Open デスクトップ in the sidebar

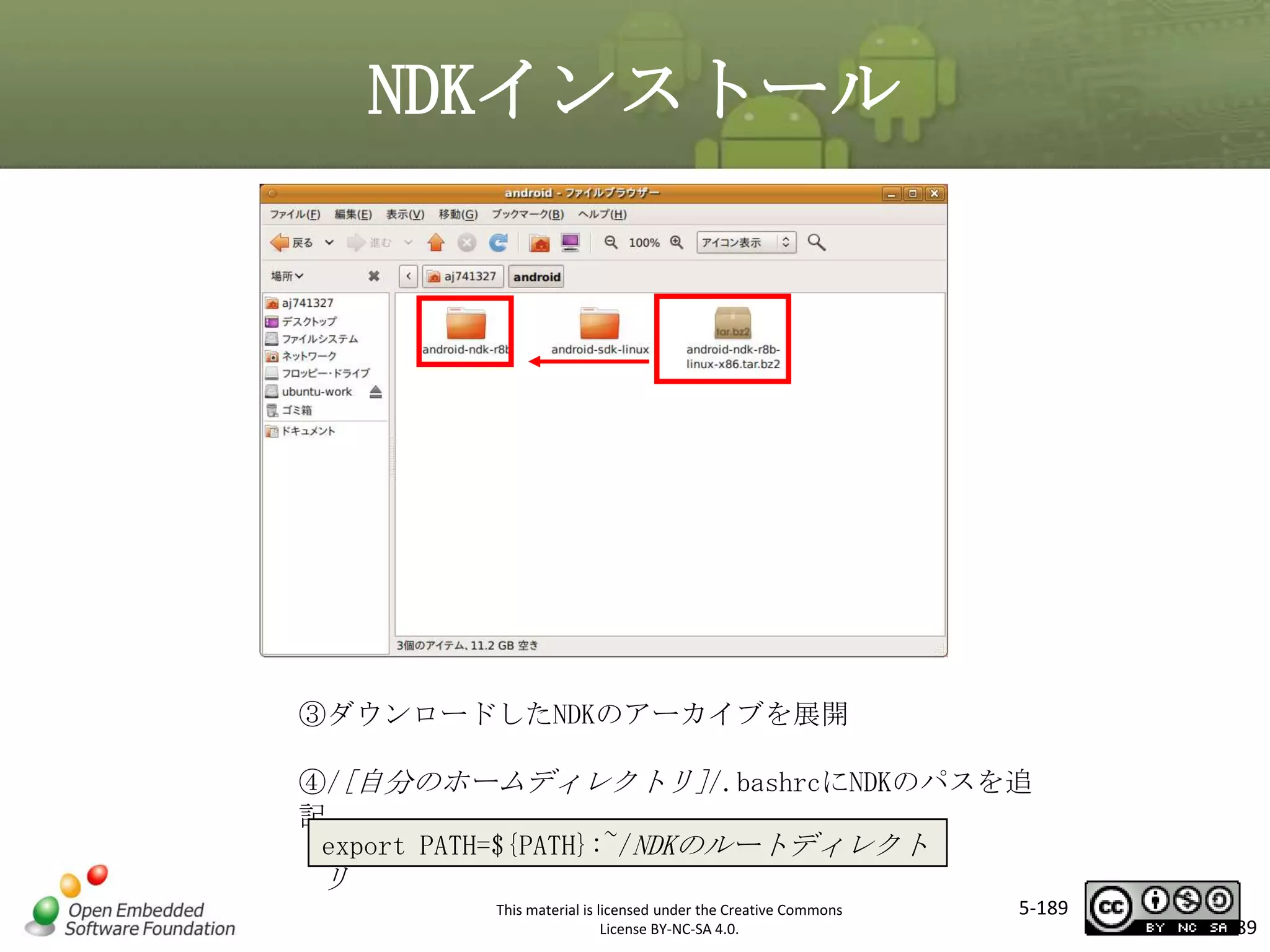point(301,322)
